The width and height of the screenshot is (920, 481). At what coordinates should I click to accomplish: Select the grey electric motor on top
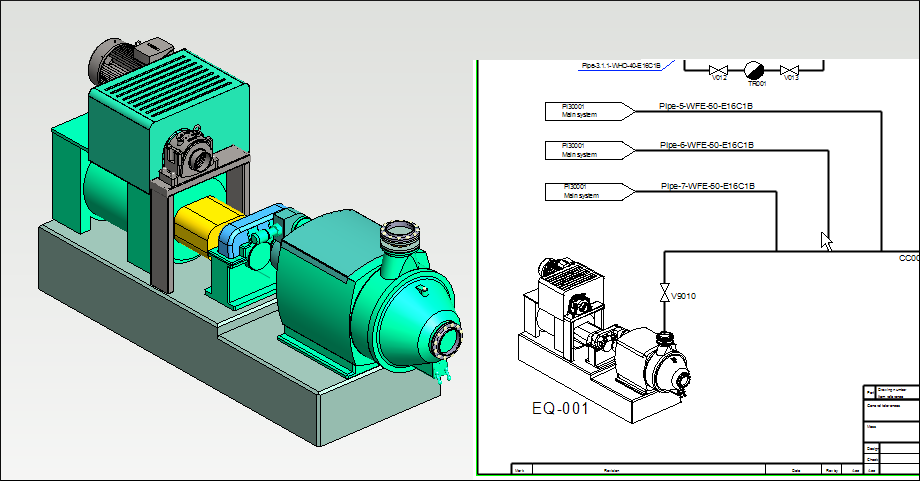point(128,62)
